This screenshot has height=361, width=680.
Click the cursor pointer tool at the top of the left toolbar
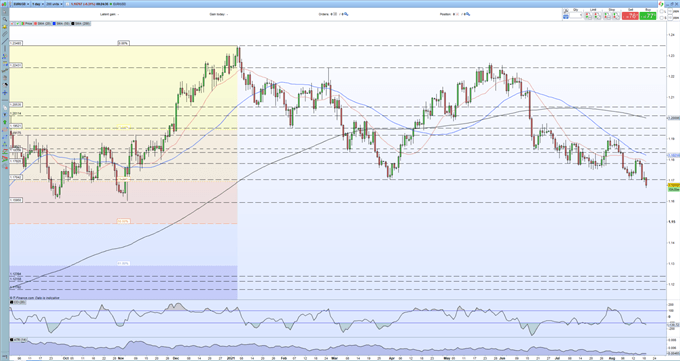point(4,12)
